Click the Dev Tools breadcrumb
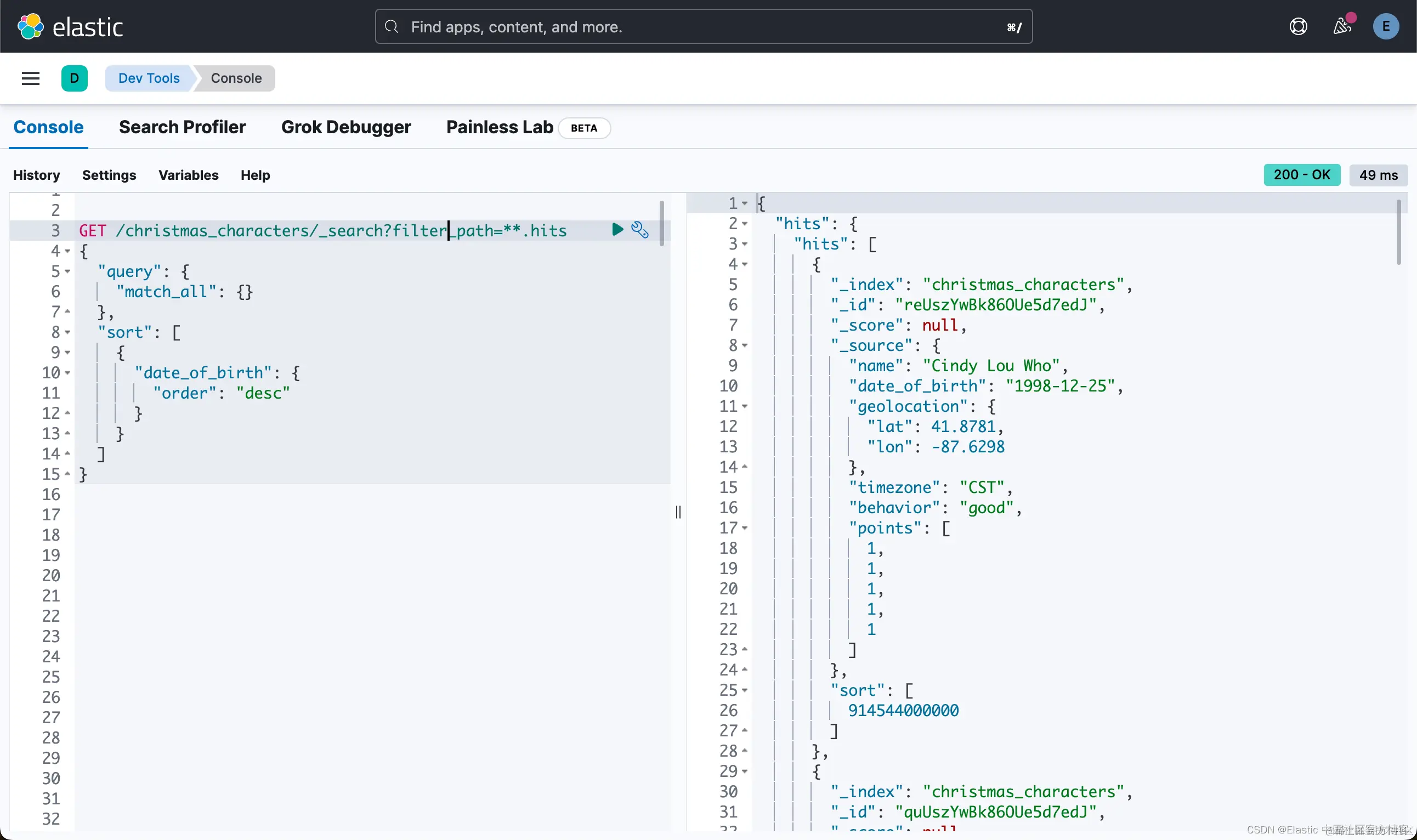The width and height of the screenshot is (1417, 840). 149,78
